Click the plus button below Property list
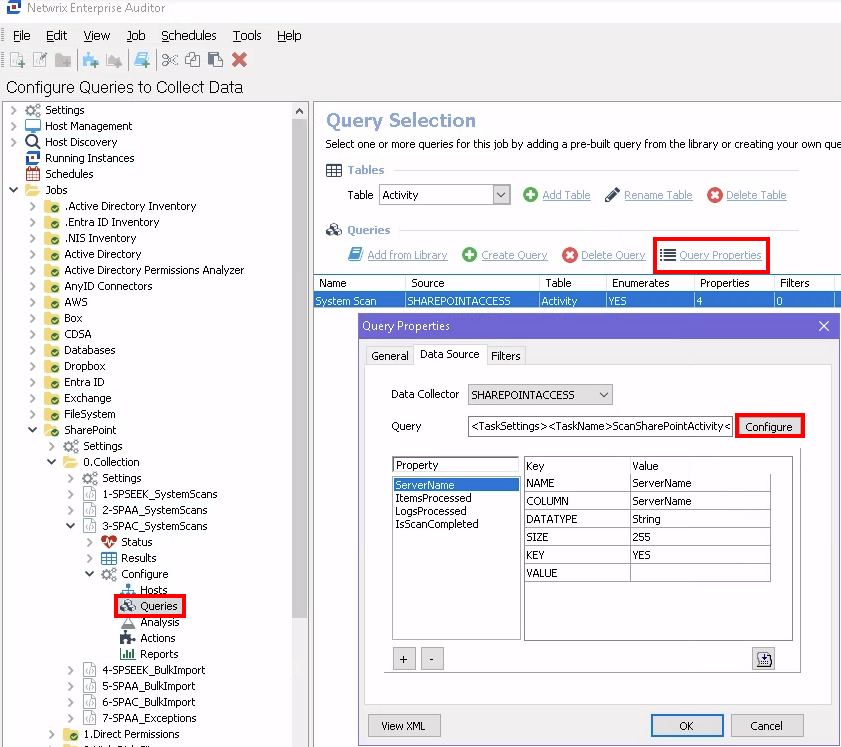The width and height of the screenshot is (841, 747). [404, 659]
